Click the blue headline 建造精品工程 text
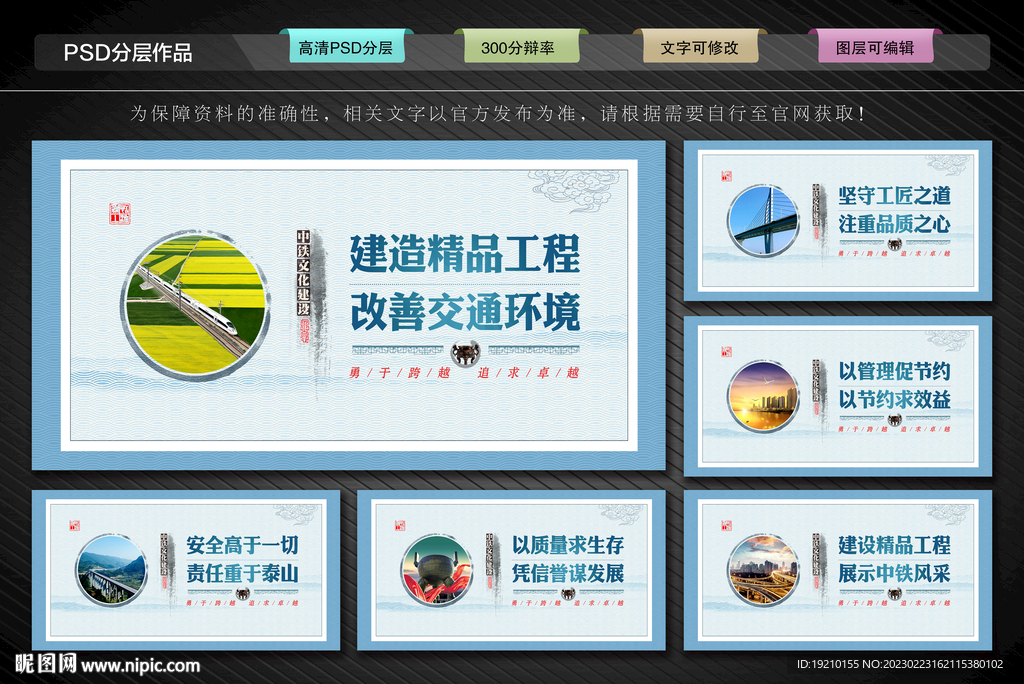This screenshot has height=684, width=1024. tap(465, 254)
